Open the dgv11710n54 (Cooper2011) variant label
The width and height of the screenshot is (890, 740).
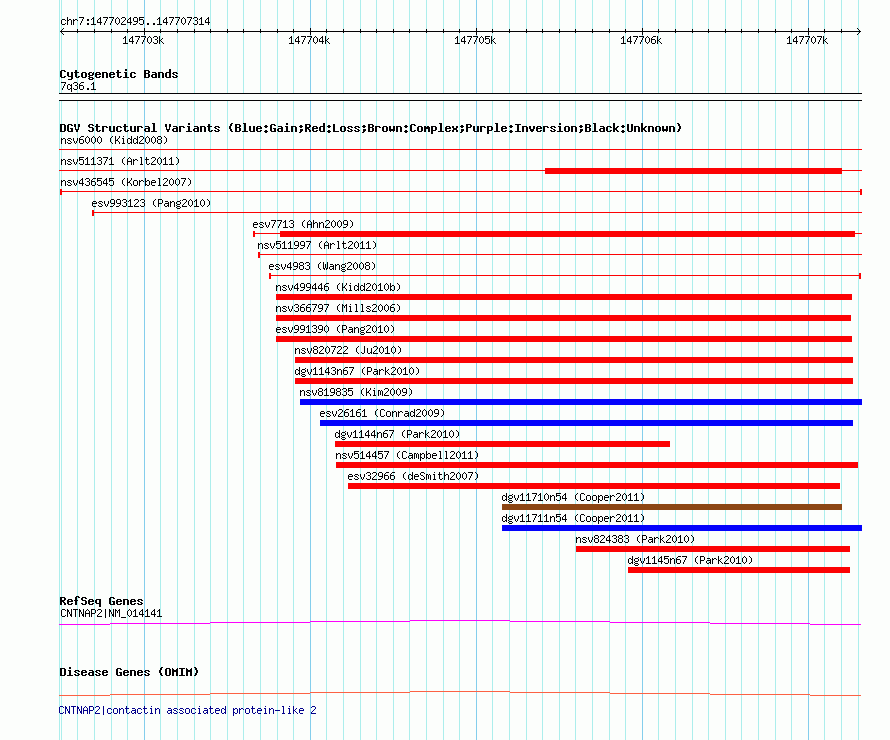(x=573, y=497)
